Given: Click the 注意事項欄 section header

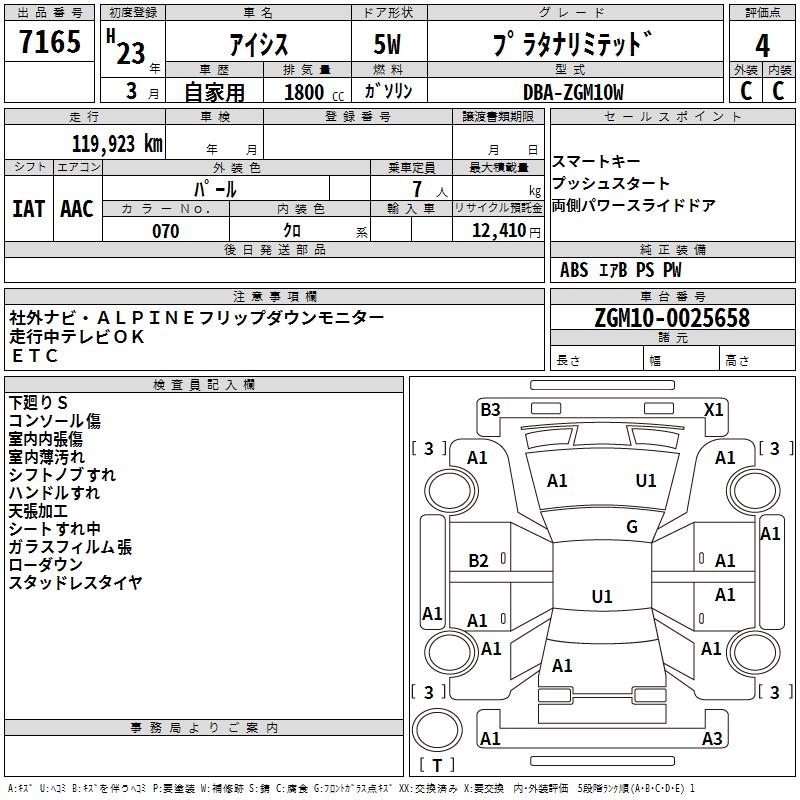Looking at the screenshot, I should pos(274,296).
